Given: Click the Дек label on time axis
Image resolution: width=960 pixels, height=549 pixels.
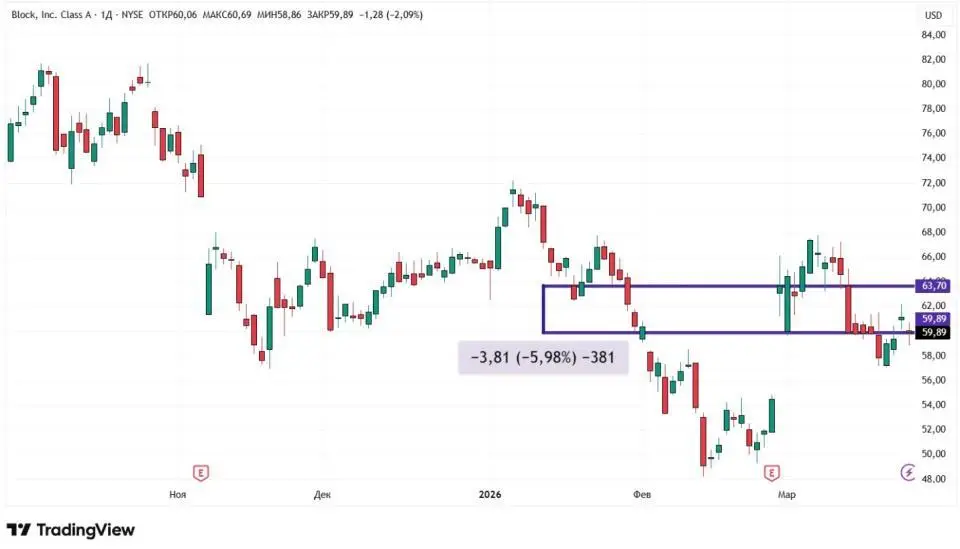Looking at the screenshot, I should (x=322, y=494).
